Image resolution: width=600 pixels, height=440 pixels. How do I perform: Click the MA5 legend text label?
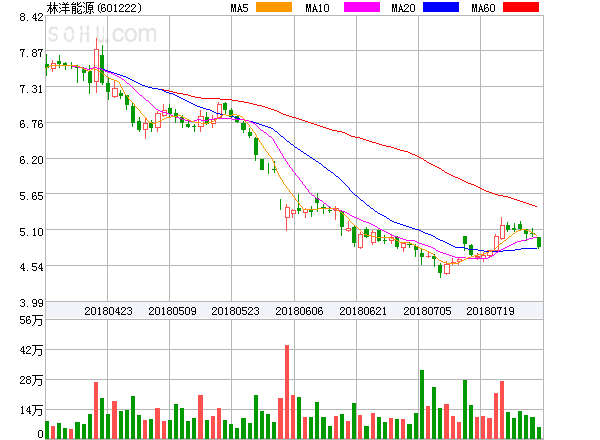(x=240, y=8)
